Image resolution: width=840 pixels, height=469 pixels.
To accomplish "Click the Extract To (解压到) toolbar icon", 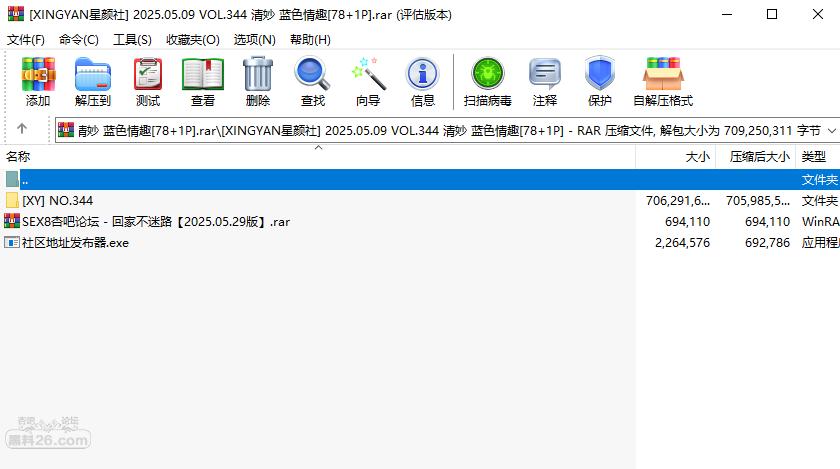I will (93, 75).
